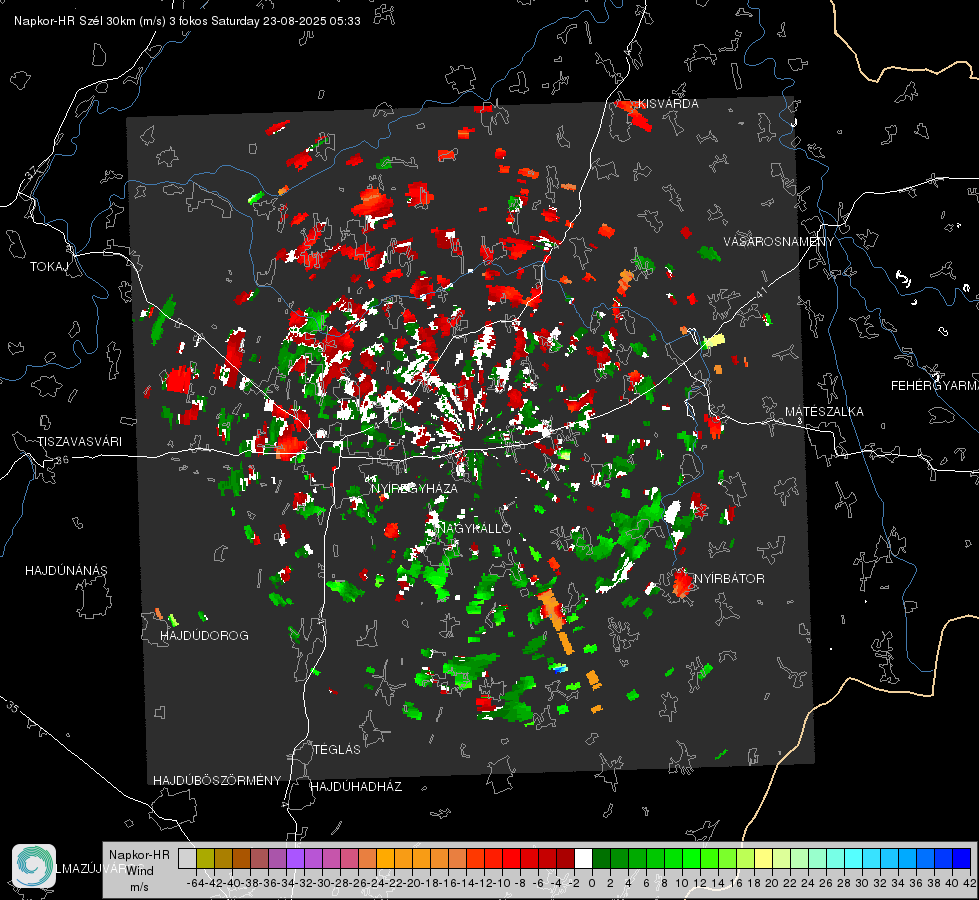This screenshot has height=900, width=979.
Task: Click the TISZAVASVÁRI town label
Action: [x=79, y=442]
